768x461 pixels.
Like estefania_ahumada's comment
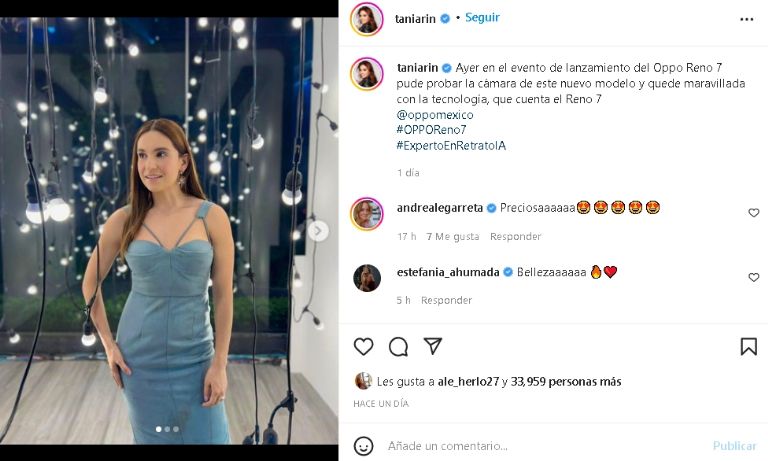754,277
